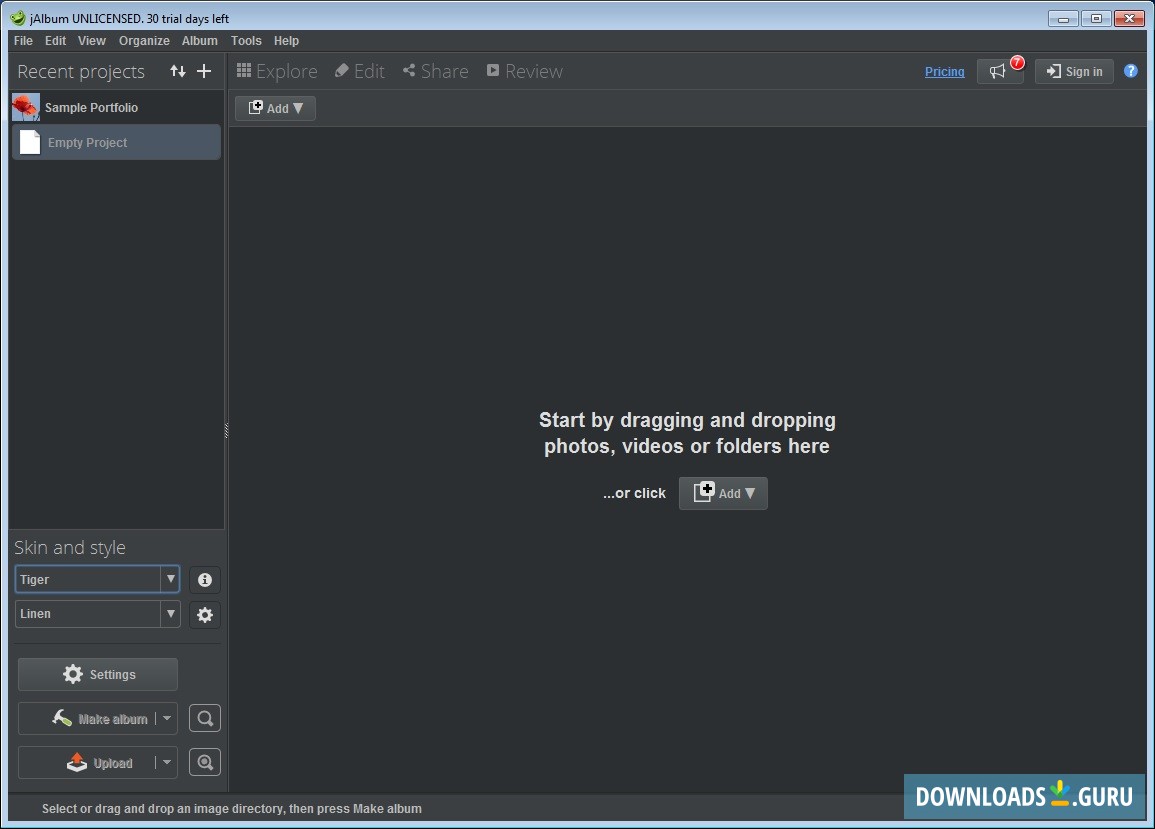Open the announcements megaphone icon
Screen dimensions: 1155x829
point(998,71)
